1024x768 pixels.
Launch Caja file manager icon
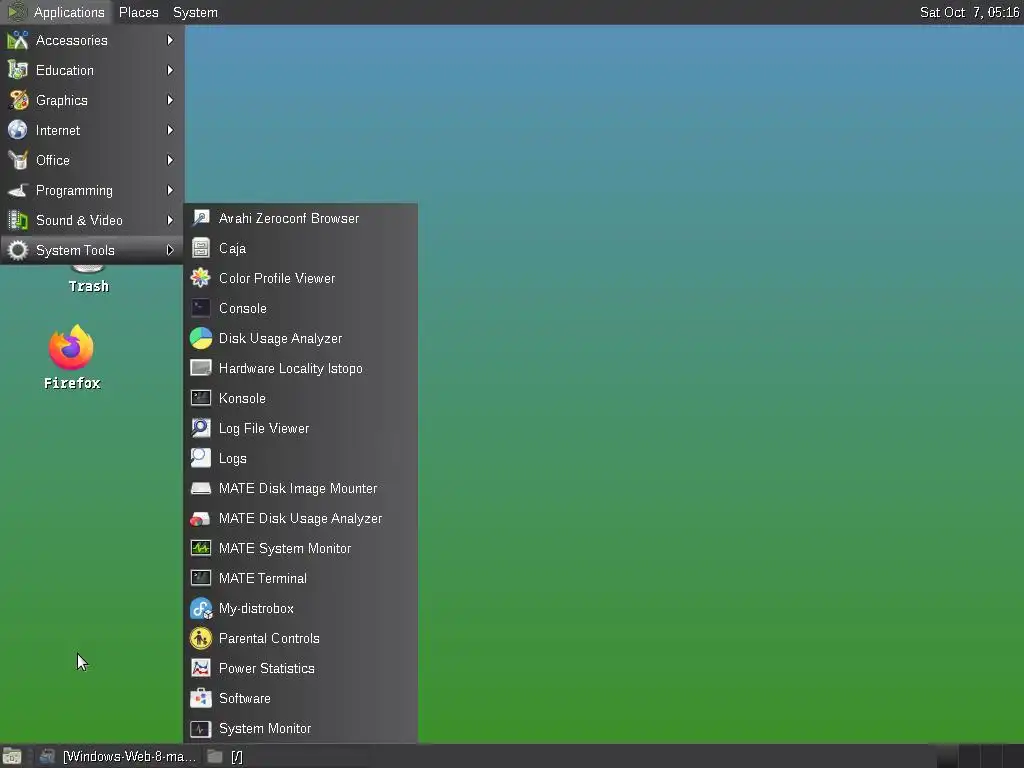tap(200, 248)
